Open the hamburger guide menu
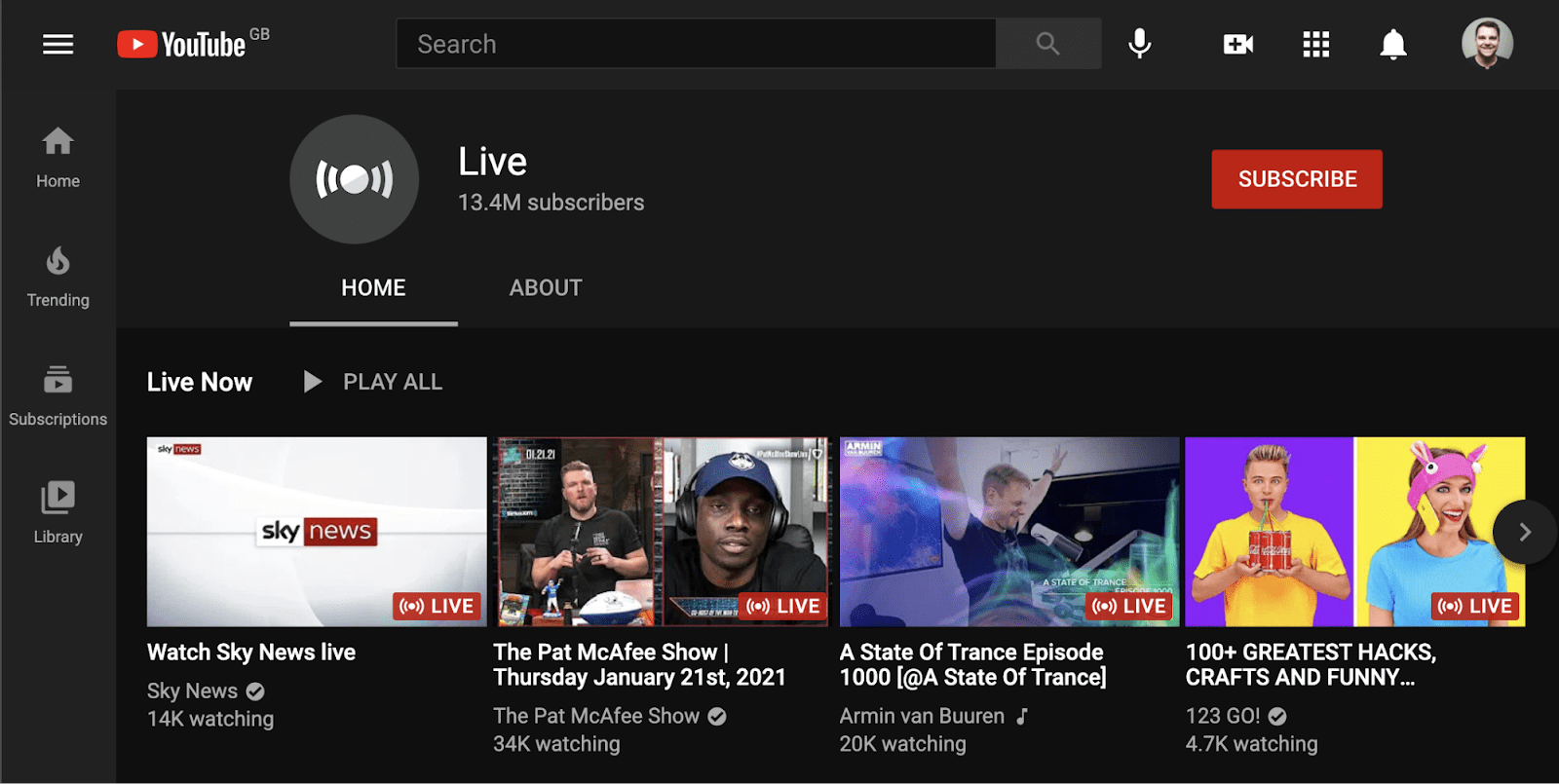Viewport: 1559px width, 784px height. pyautogui.click(x=57, y=44)
